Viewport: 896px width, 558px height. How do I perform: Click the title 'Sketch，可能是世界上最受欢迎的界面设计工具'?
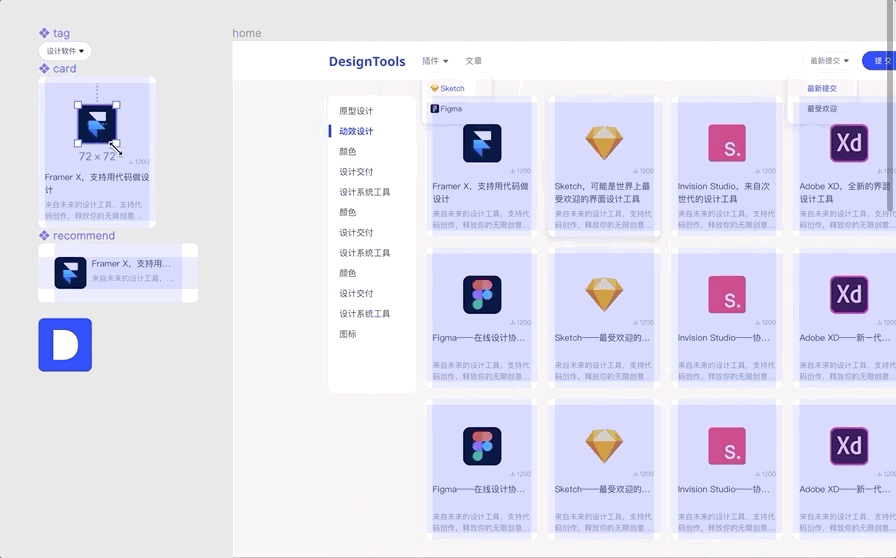coord(602,193)
